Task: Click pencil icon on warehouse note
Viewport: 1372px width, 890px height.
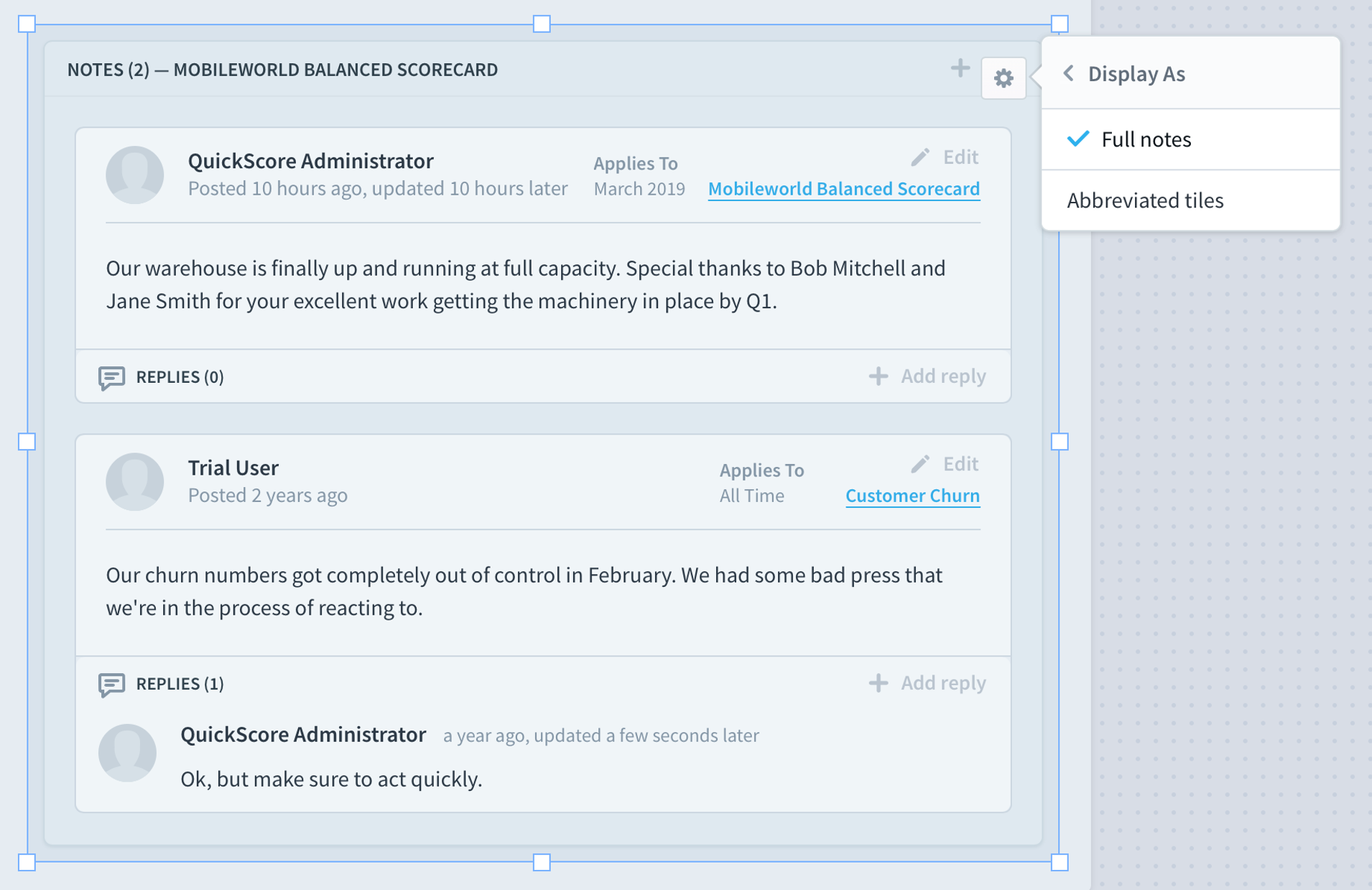Action: pos(920,157)
